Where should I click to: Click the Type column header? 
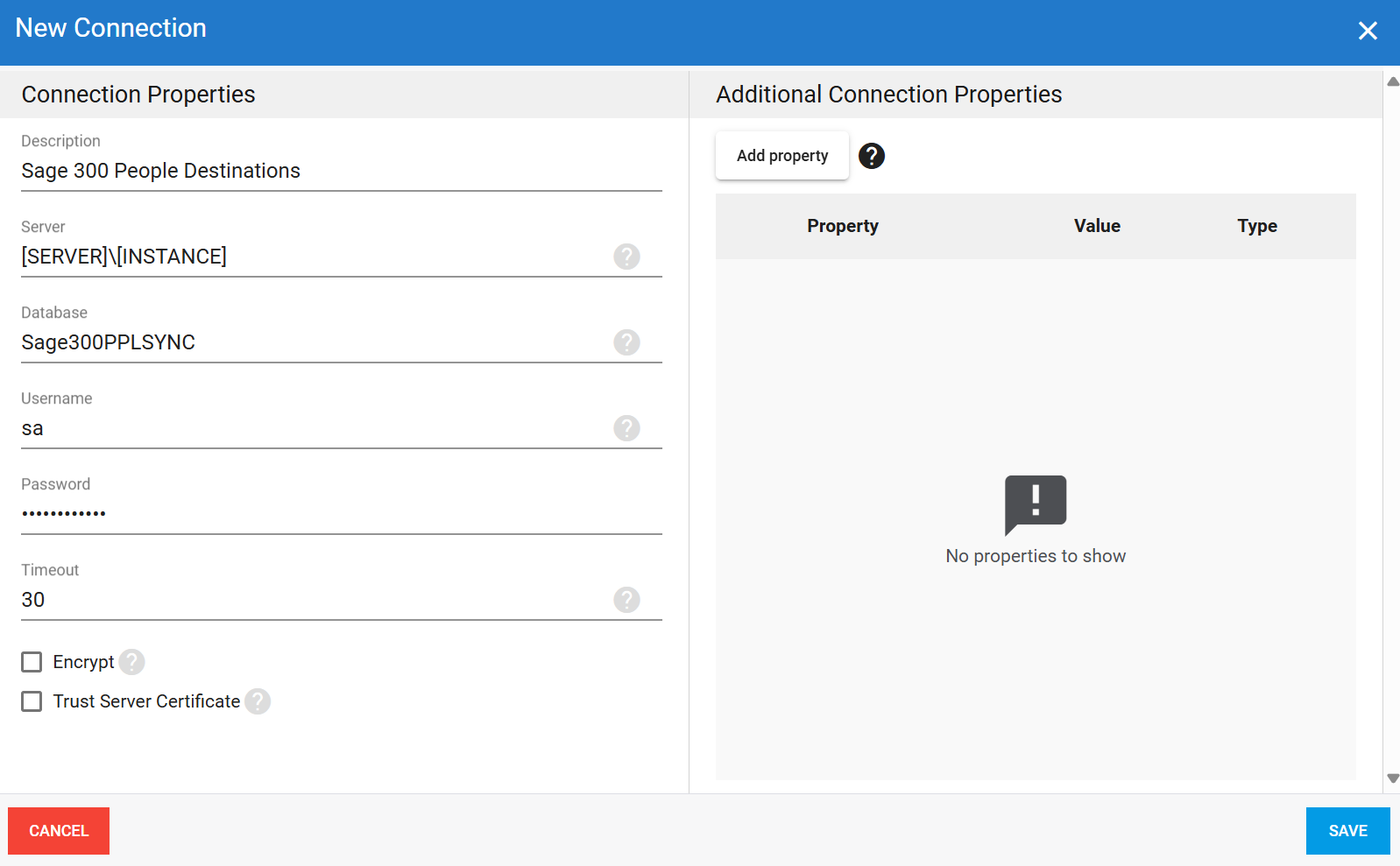point(1256,226)
